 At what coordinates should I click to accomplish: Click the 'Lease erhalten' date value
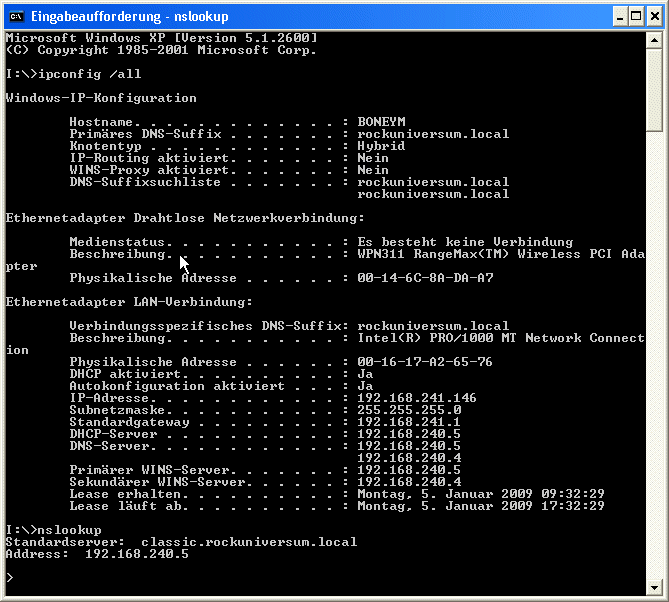(x=481, y=494)
